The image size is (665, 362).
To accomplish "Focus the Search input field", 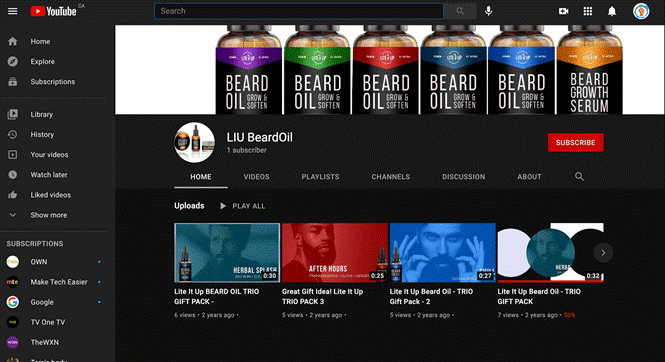I will coord(299,11).
